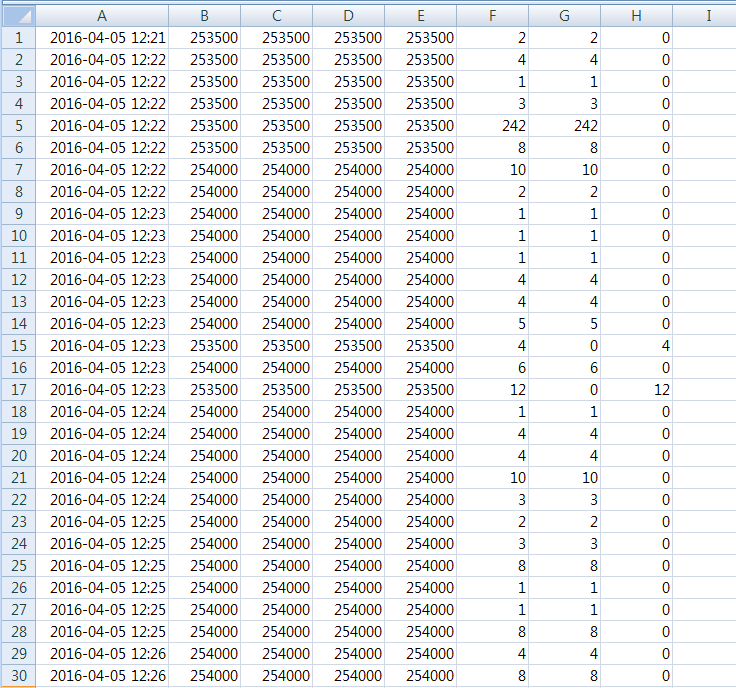Screen dimensions: 736x688
Task: Select cell G15 showing 0
Action: 564,346
